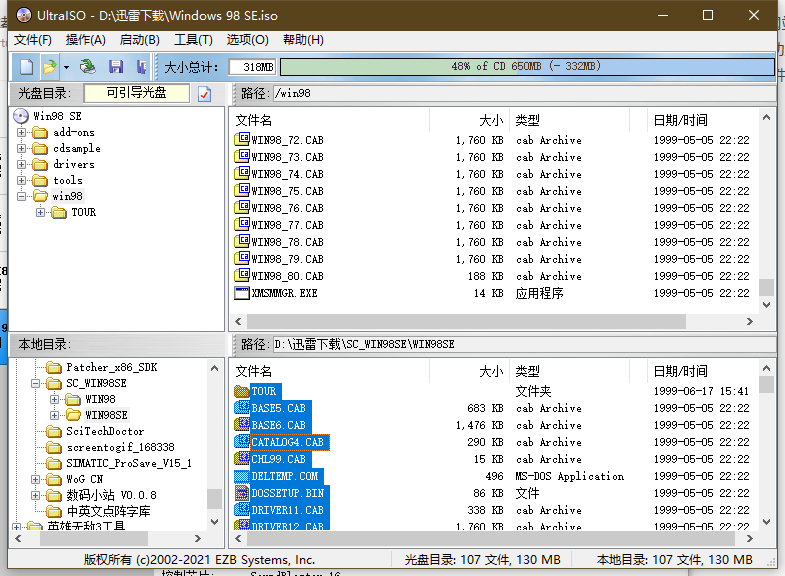The width and height of the screenshot is (785, 576).
Task: Select the WIN98_77.CAB file name
Action: click(x=287, y=225)
